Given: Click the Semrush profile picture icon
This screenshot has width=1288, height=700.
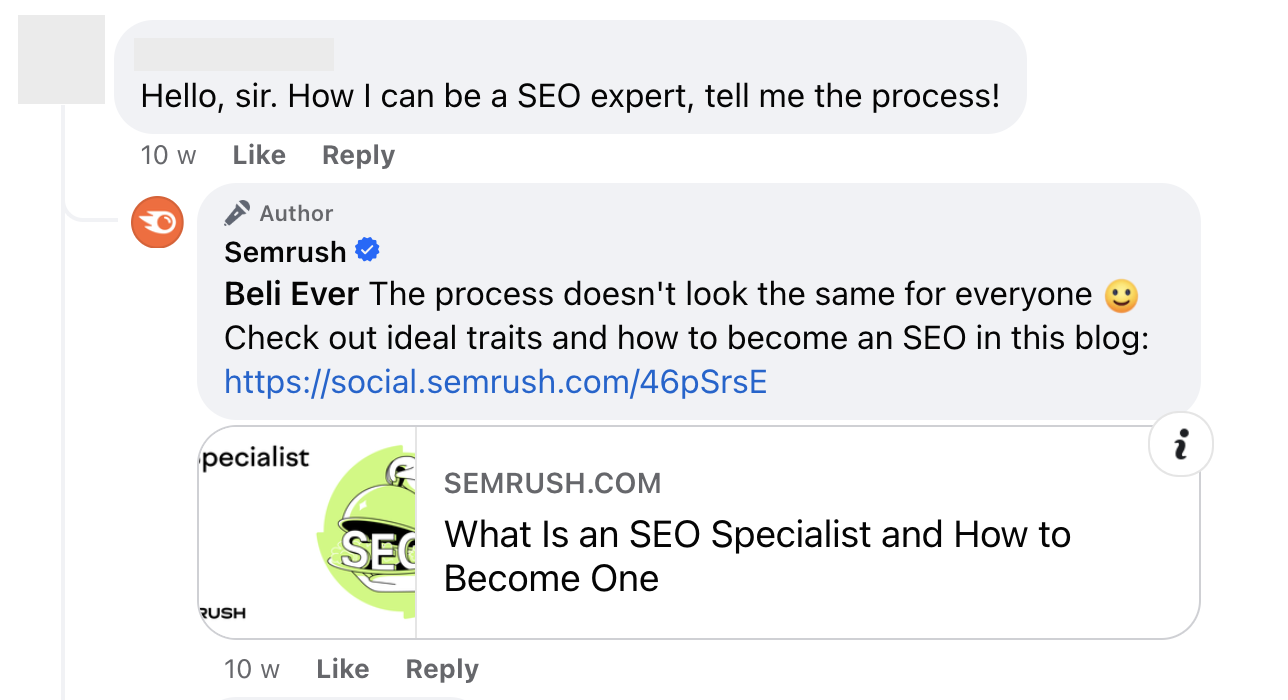Looking at the screenshot, I should click(157, 221).
